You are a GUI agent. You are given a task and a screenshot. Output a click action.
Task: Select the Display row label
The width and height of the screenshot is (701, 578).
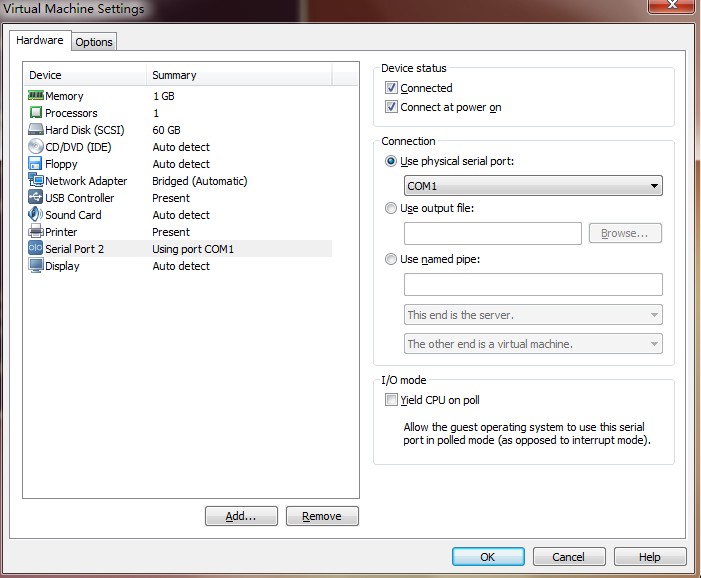click(62, 266)
